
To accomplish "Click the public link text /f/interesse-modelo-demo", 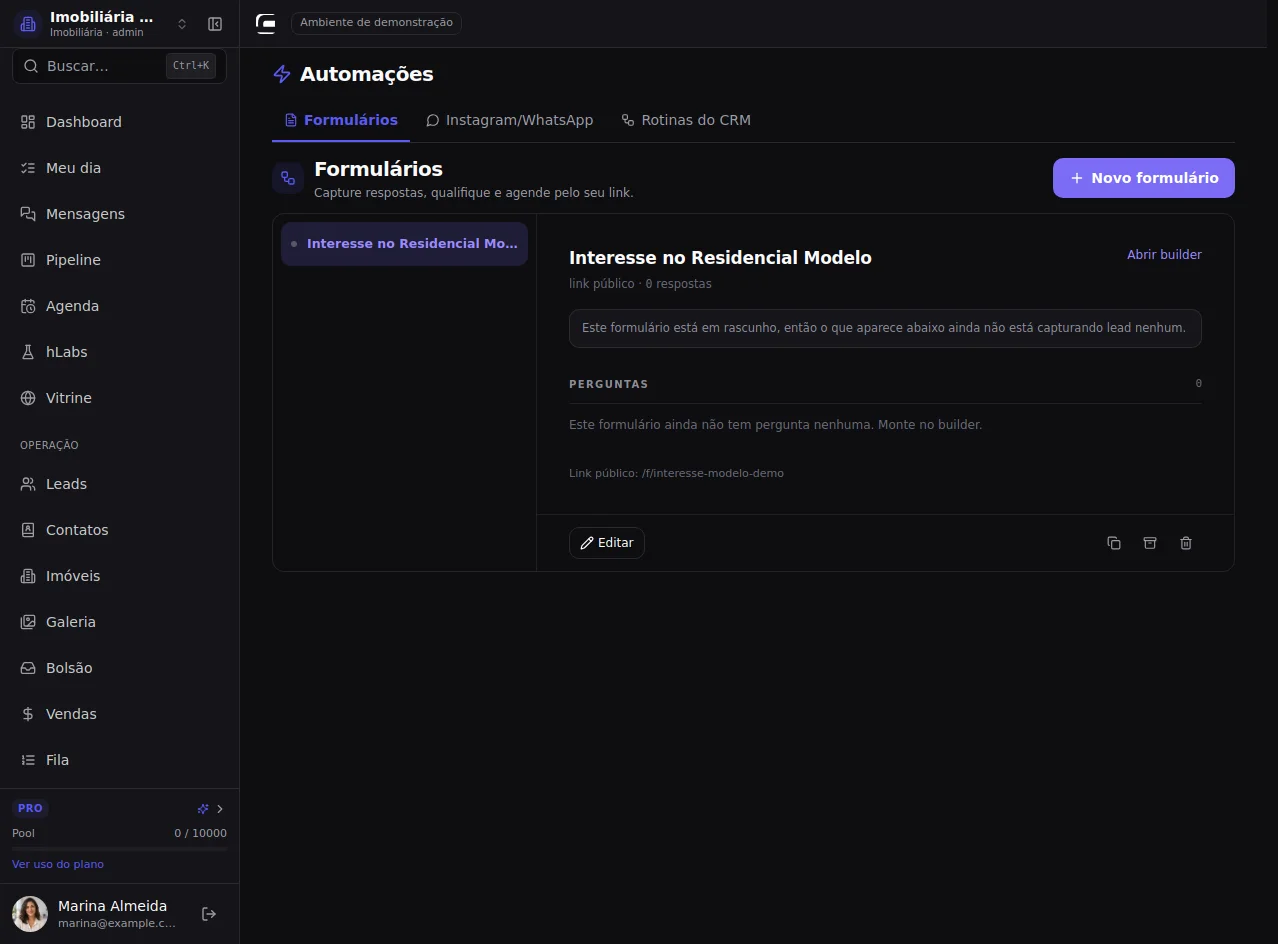I will point(713,473).
